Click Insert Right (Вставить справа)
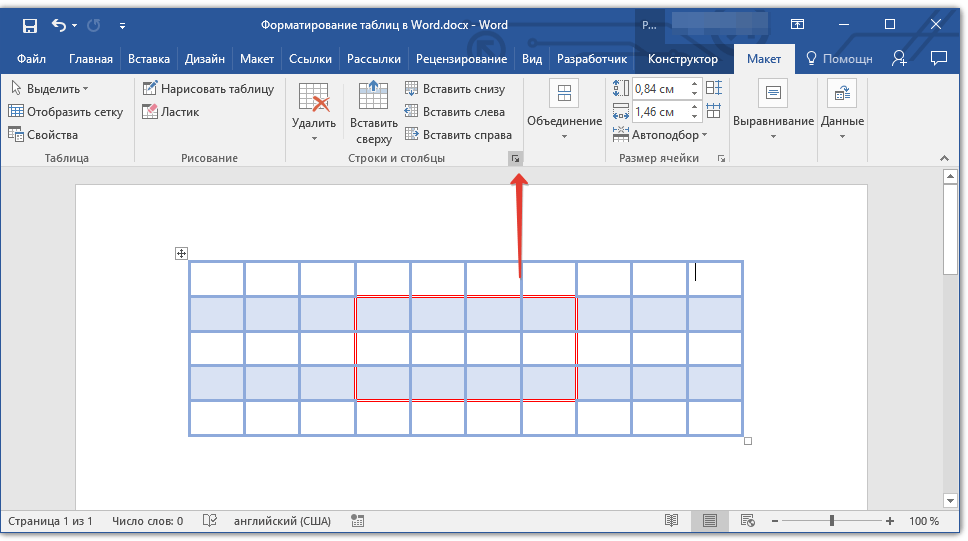Viewport: 968px width, 541px height. 458,135
